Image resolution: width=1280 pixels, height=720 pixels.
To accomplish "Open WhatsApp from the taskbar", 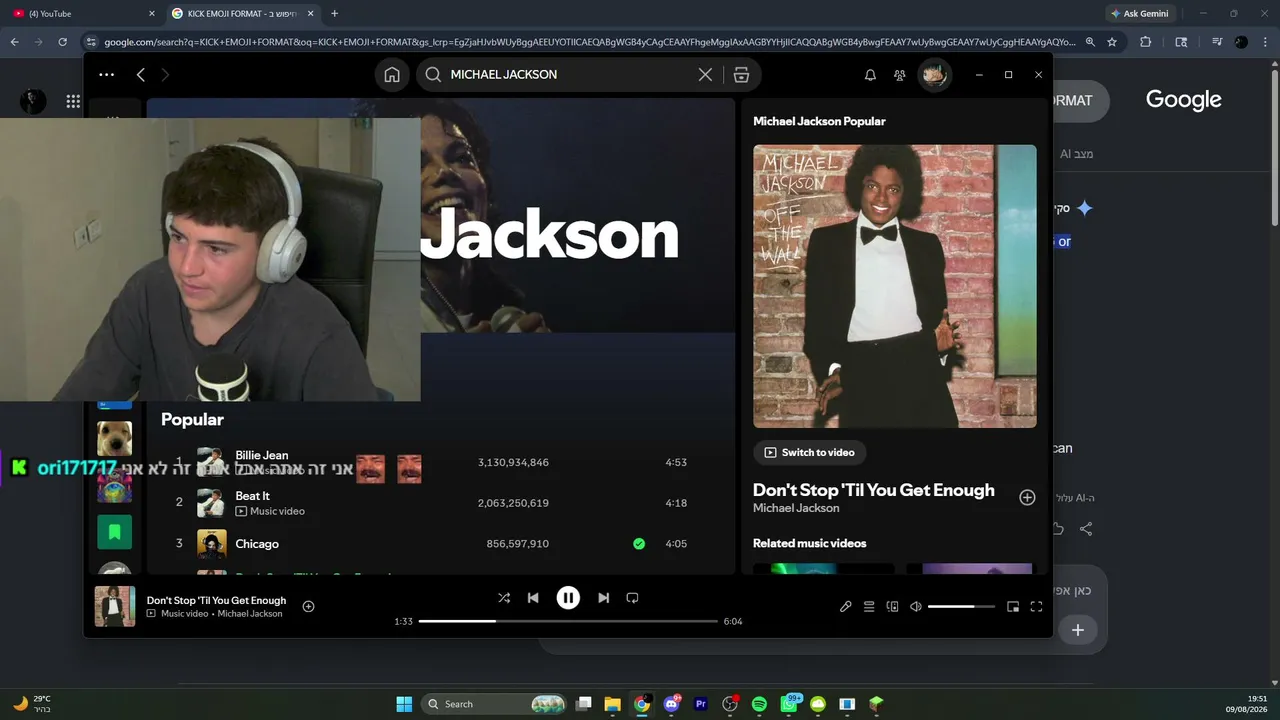I will (x=789, y=704).
